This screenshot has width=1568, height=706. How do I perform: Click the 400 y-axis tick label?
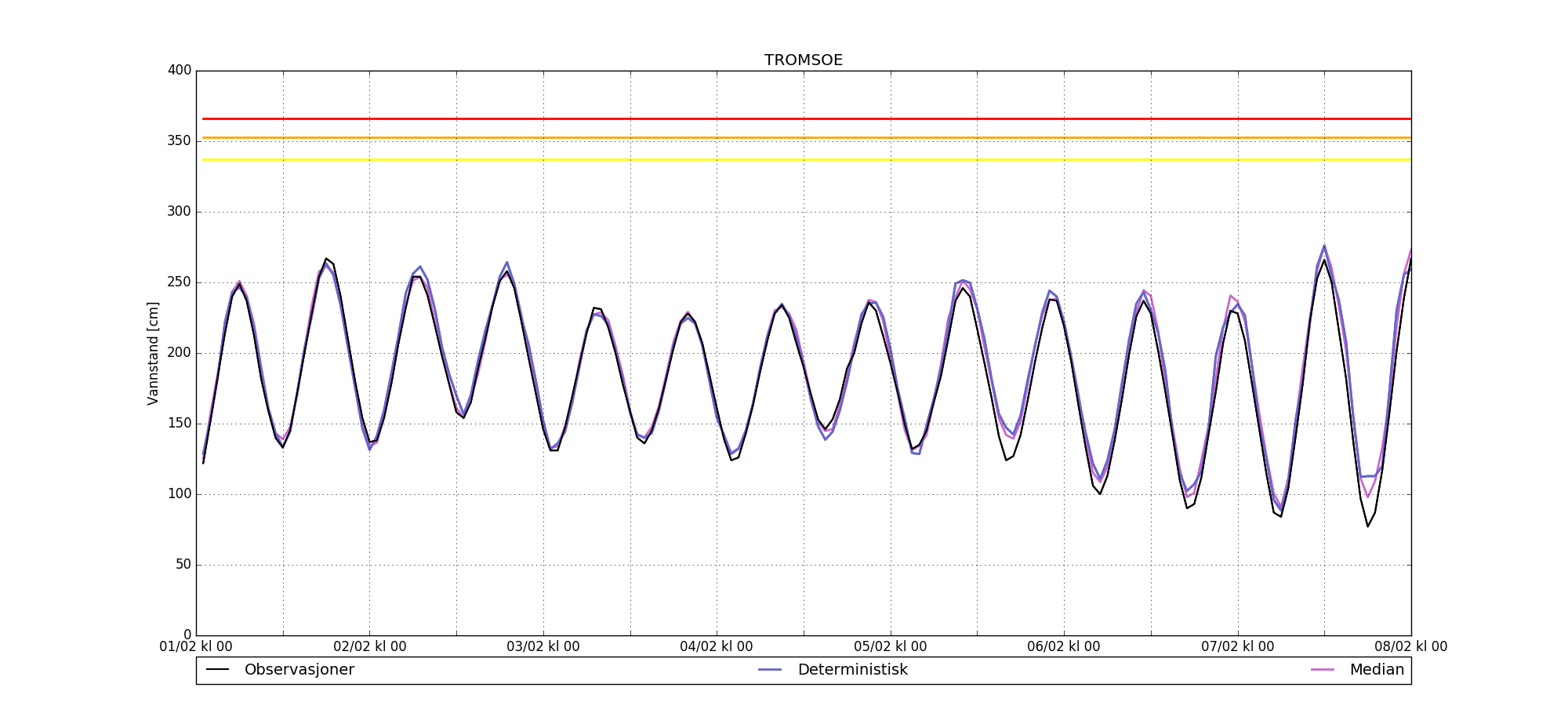coord(180,71)
